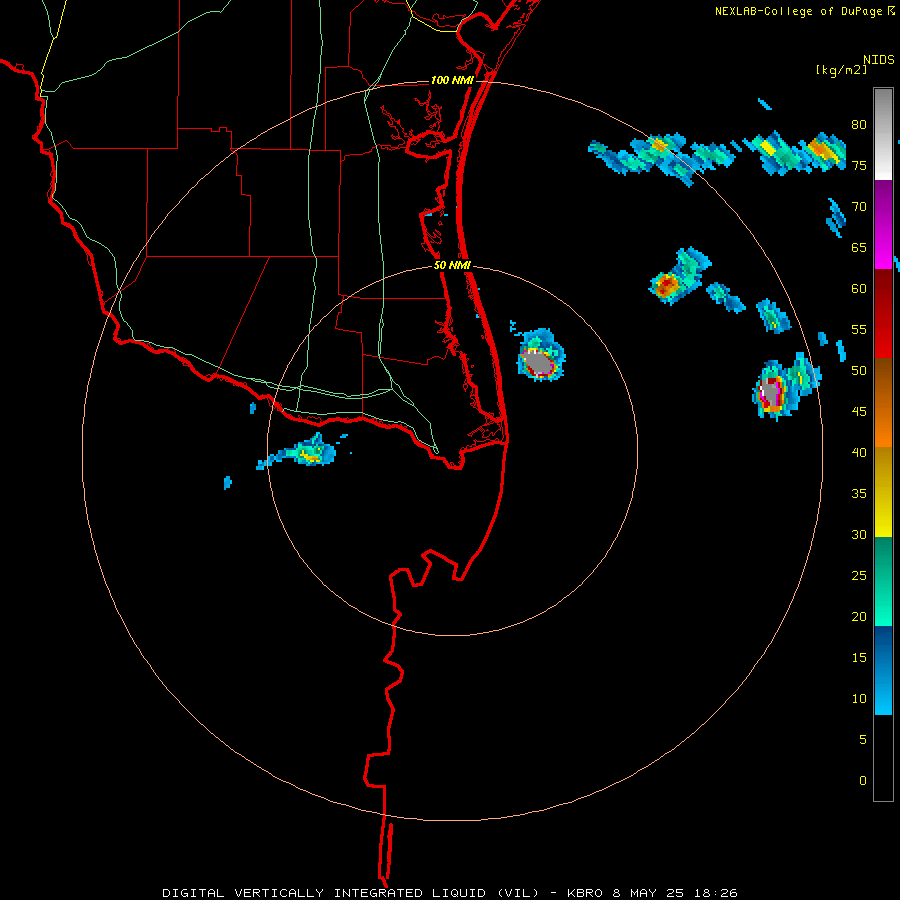Click the 70 value on the color scale

[859, 207]
